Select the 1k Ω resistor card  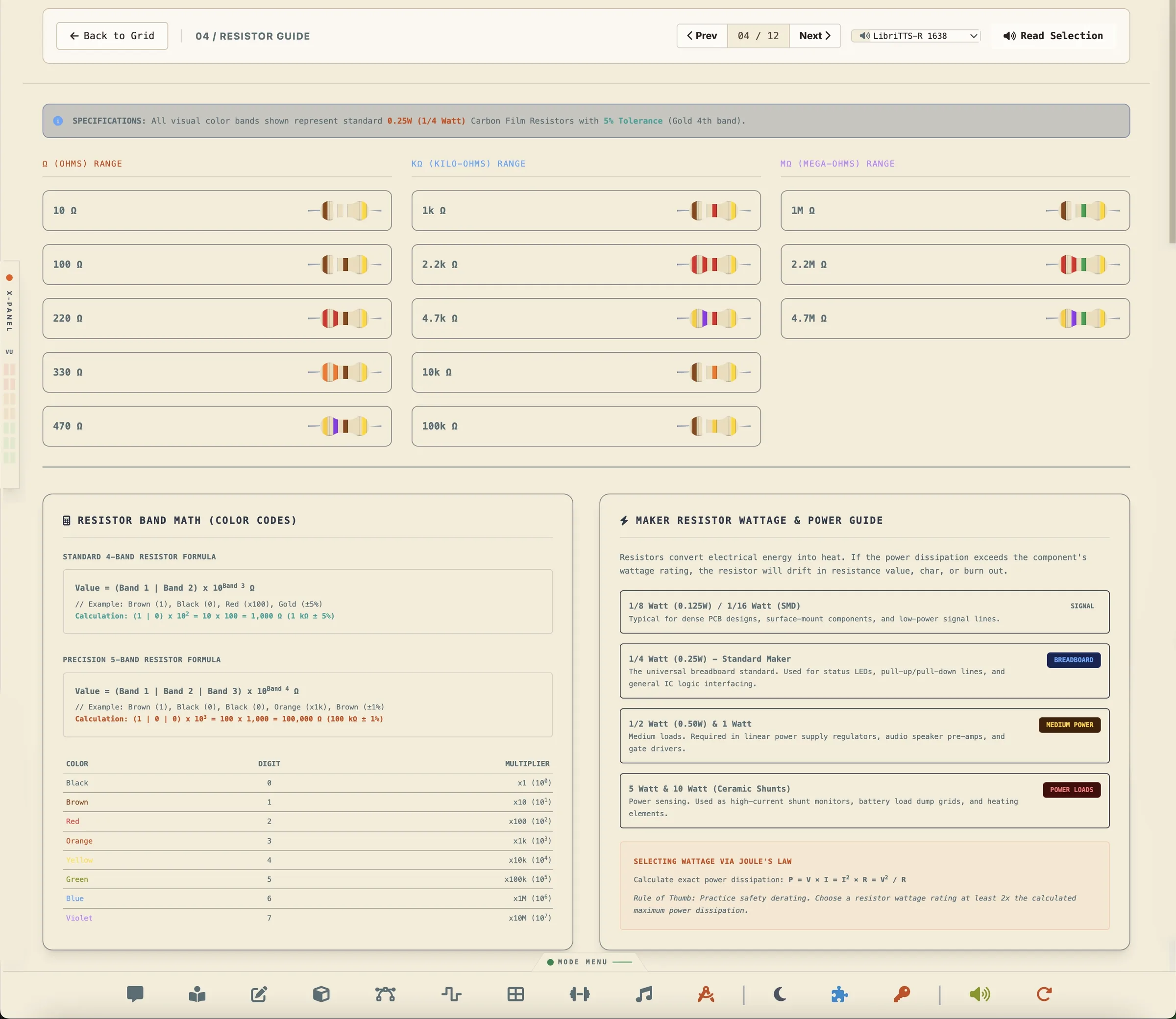[x=586, y=210]
